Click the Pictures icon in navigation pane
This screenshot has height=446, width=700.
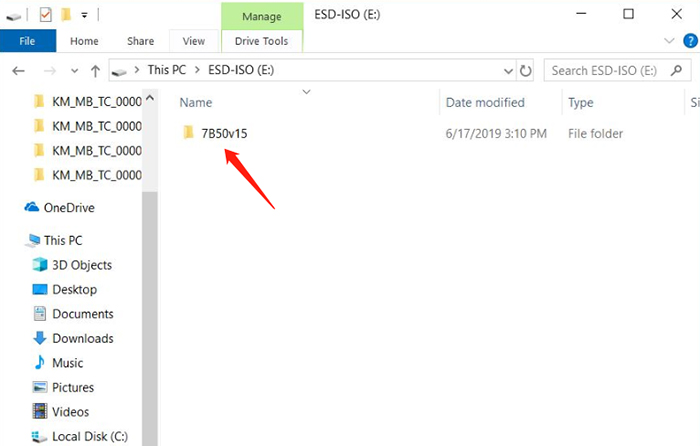pos(40,387)
